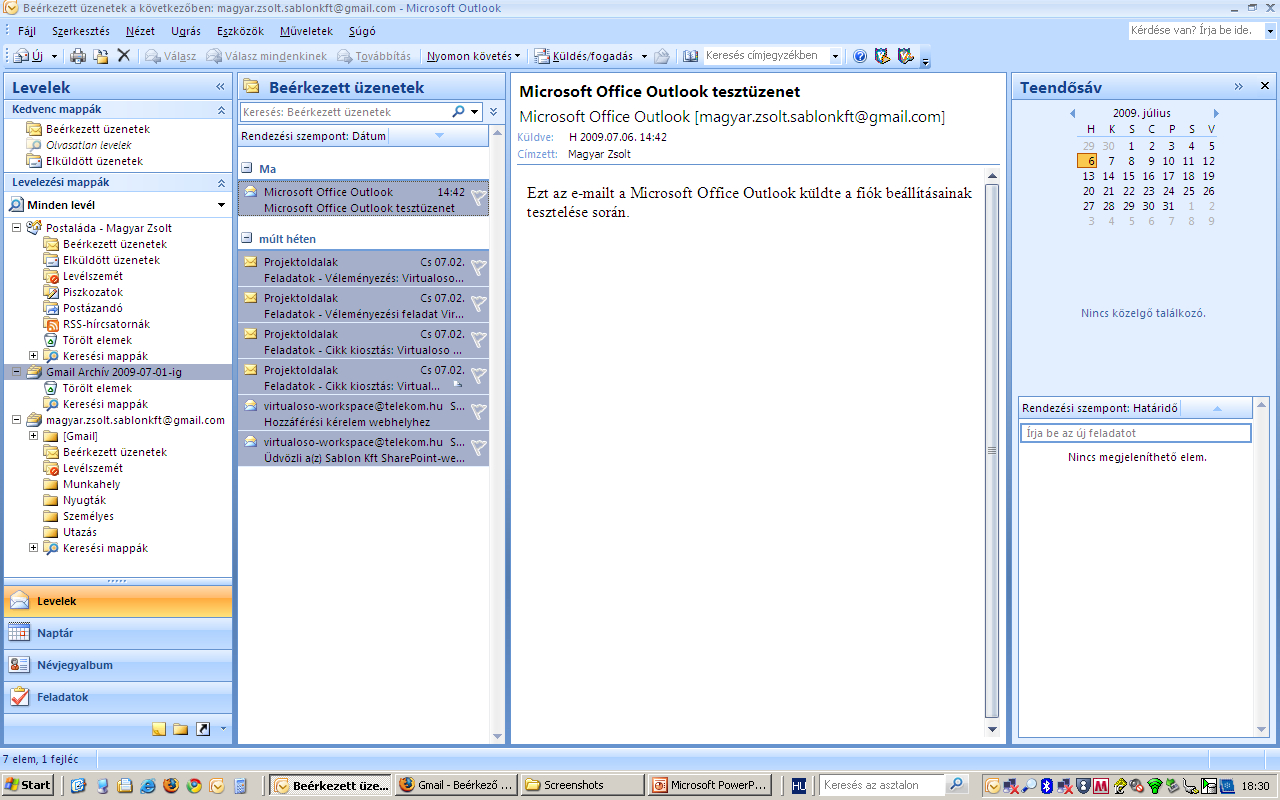Screen dimensions: 1280x800
Task: Open the Notes icon in navigation pane bottom
Action: pyautogui.click(x=159, y=729)
